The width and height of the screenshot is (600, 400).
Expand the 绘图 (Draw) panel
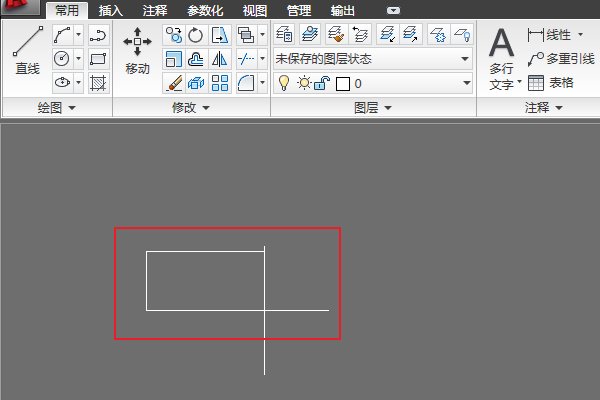click(56, 108)
